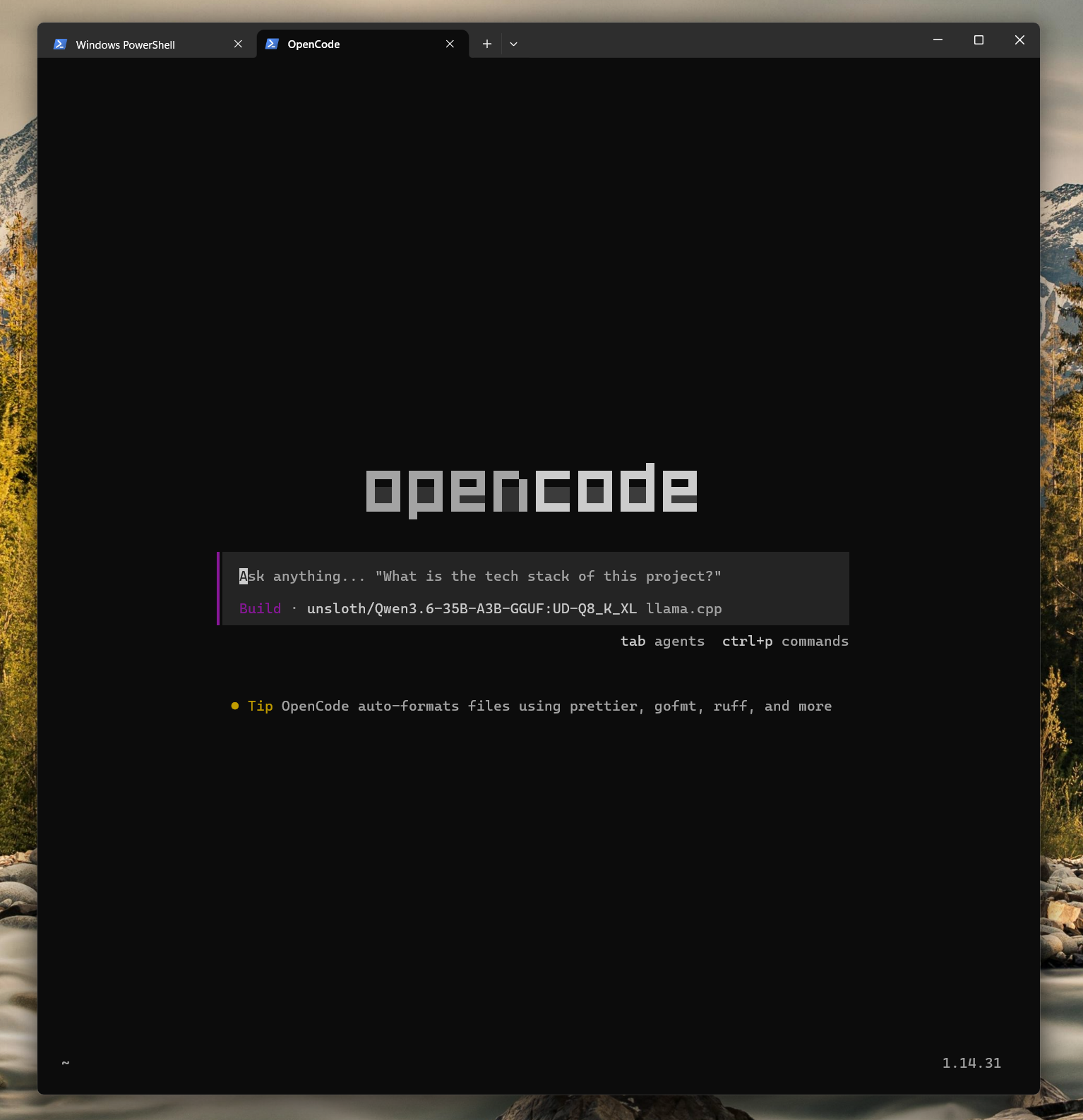Click the PowerShell icon on OpenCode tab

(x=272, y=44)
